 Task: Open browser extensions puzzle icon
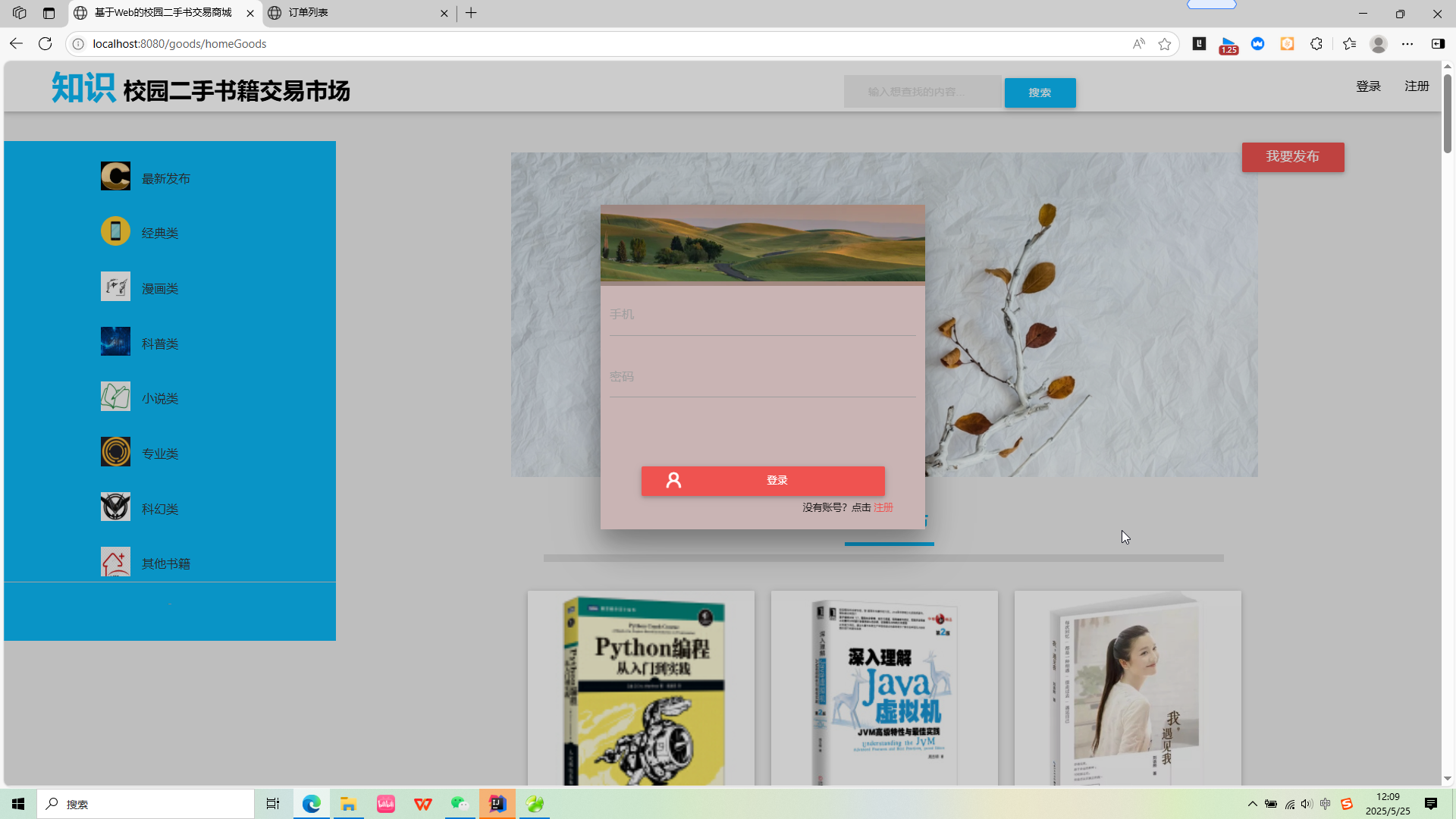(1316, 44)
